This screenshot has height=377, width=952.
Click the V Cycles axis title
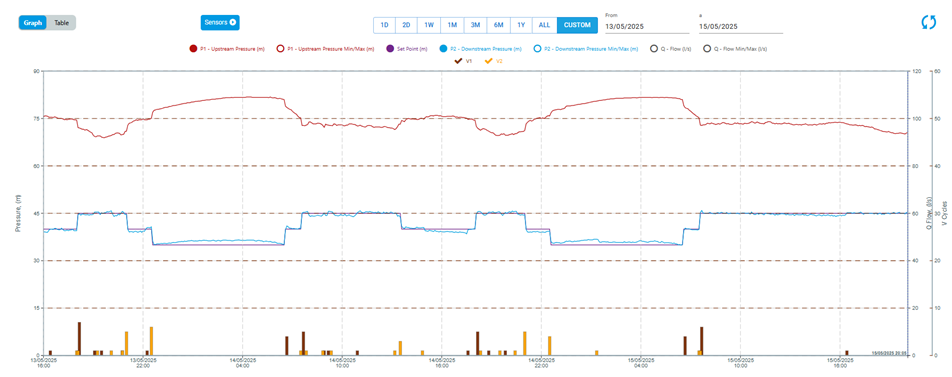[x=944, y=213]
